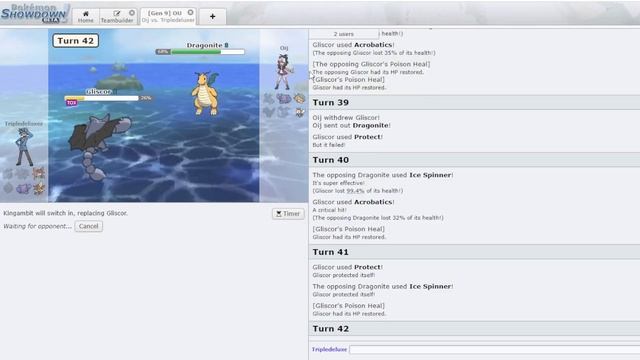640x360 pixels.
Task: Cancel the pending switch choice
Action: pyautogui.click(x=89, y=226)
